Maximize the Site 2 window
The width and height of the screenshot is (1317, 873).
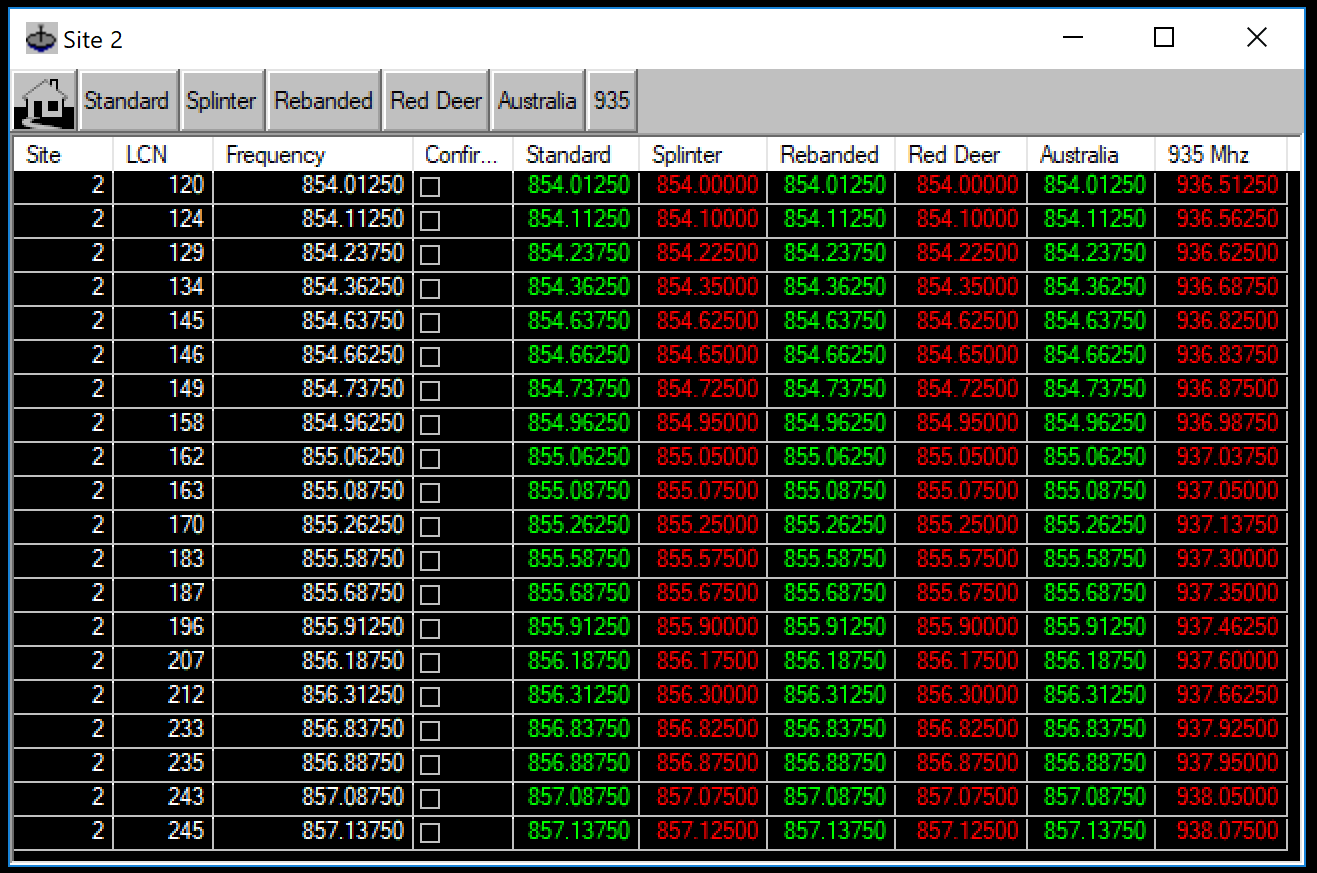pos(1164,38)
